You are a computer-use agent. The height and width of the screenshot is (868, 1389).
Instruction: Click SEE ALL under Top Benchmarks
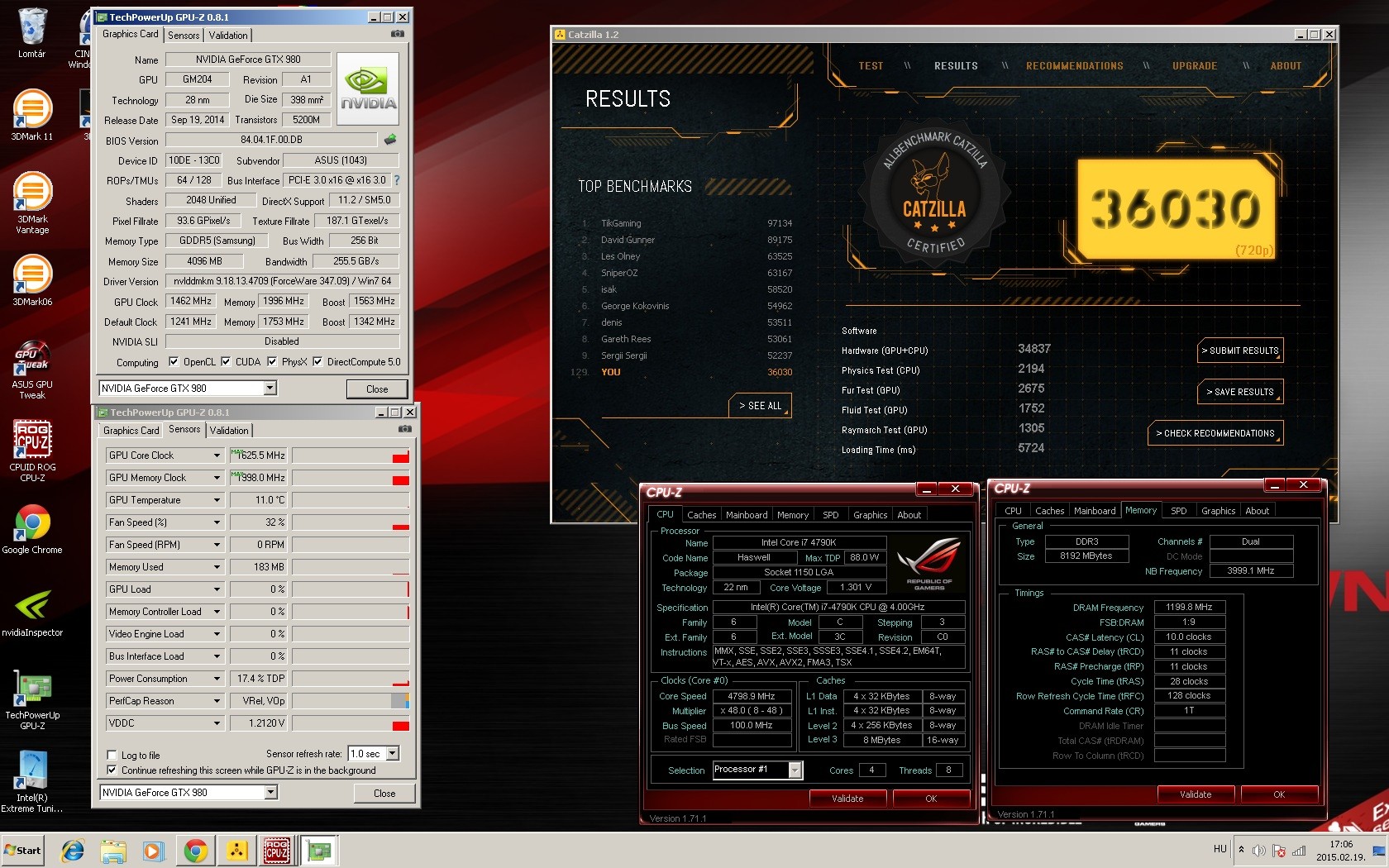click(x=761, y=406)
